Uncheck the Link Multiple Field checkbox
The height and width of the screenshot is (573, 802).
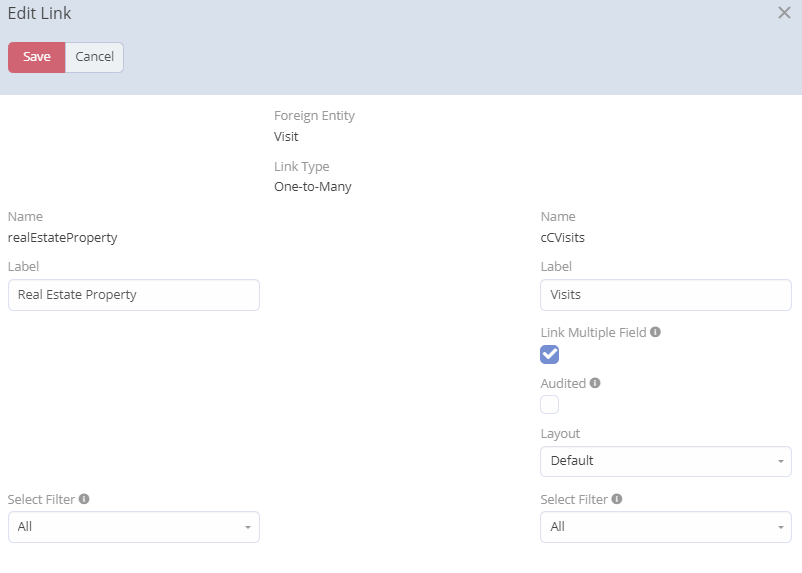coord(549,354)
